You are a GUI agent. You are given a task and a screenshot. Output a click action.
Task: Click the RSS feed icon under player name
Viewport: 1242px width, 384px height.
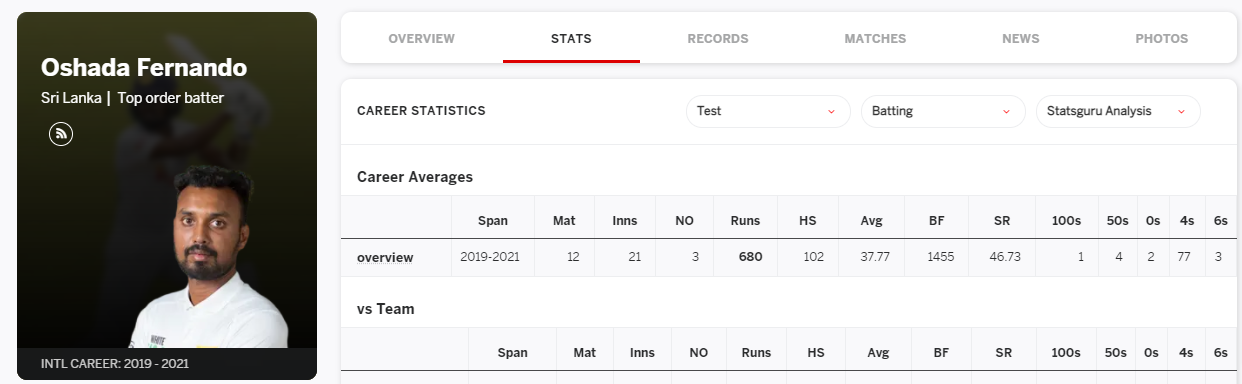[x=61, y=133]
